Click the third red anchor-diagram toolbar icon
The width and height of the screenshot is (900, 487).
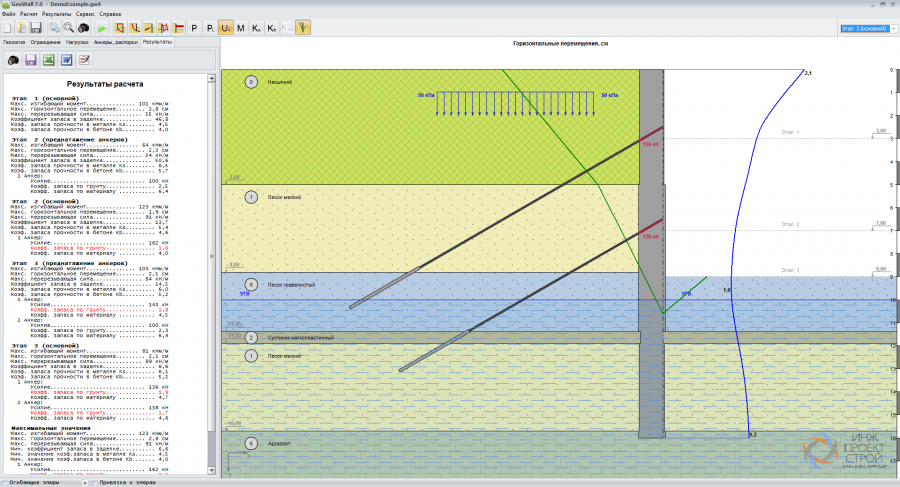[149, 28]
